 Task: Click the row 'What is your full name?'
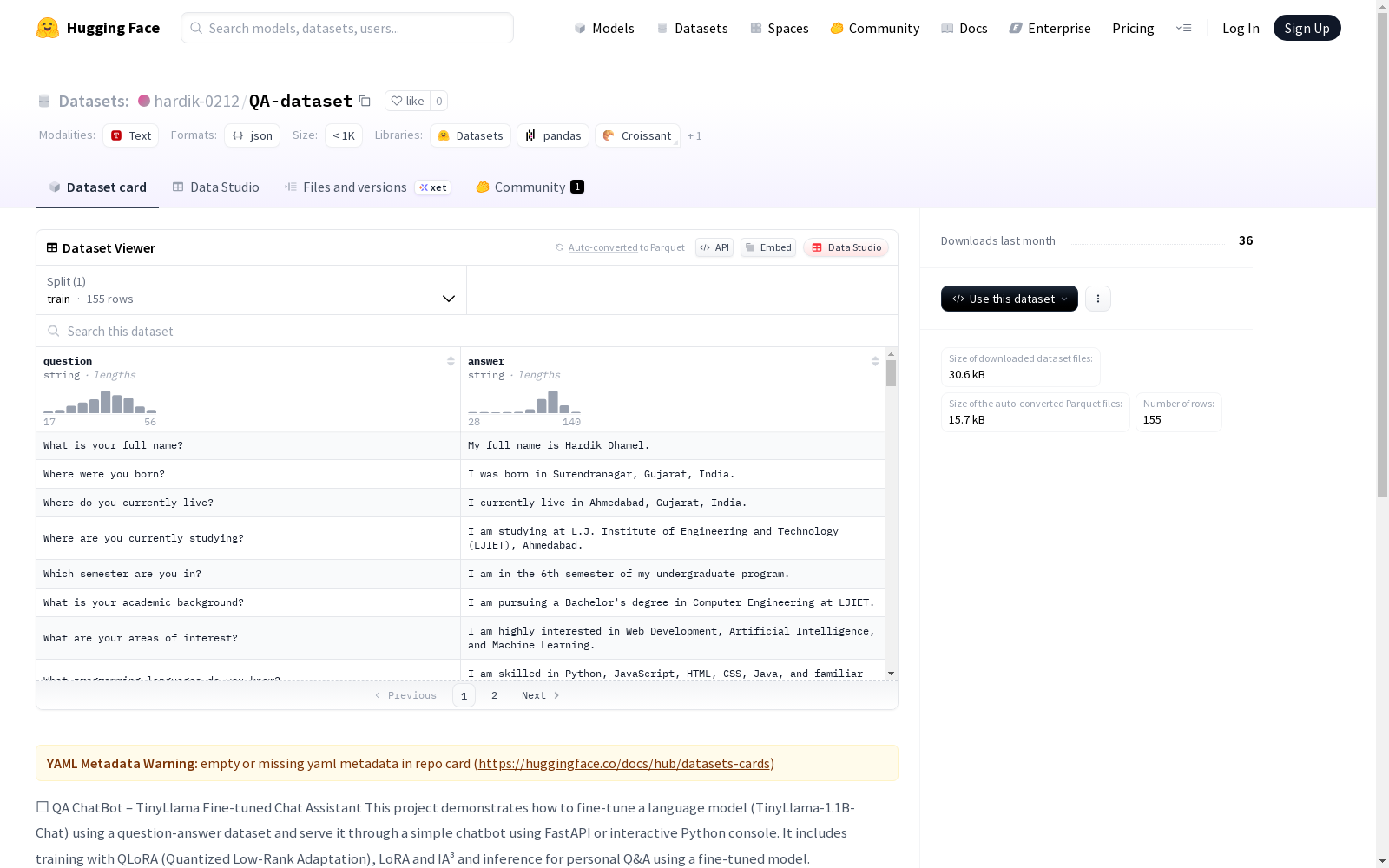(460, 445)
